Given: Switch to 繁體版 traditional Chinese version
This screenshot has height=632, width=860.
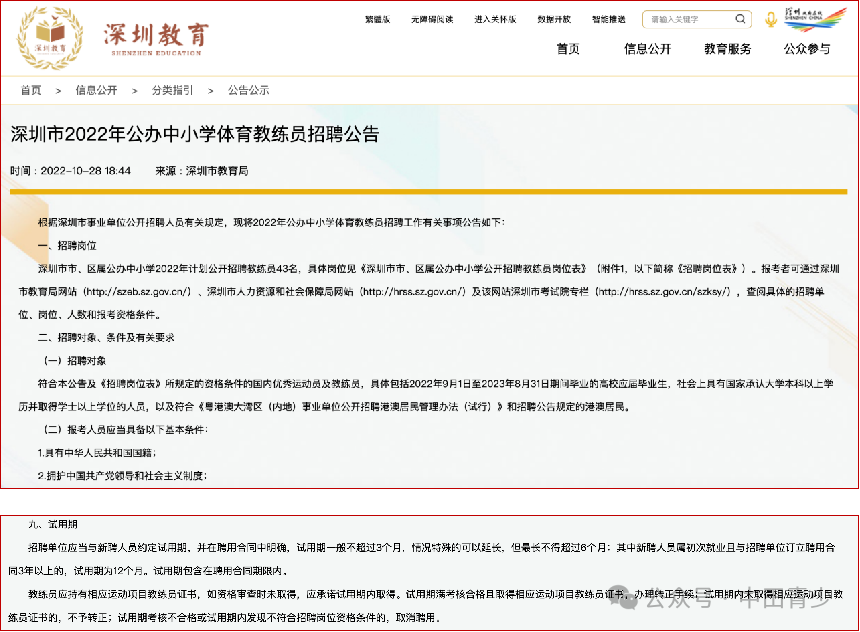Looking at the screenshot, I should click(x=377, y=19).
